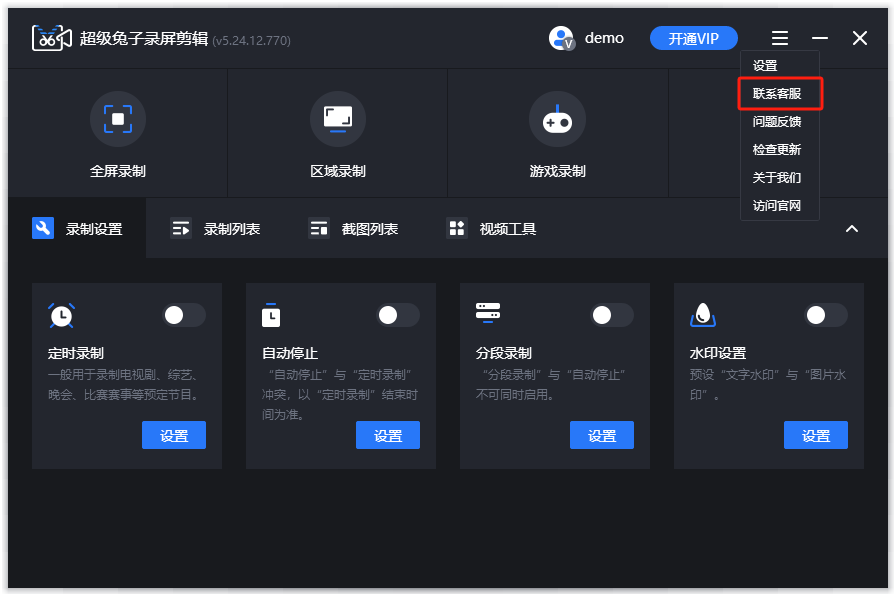Viewport: 896px width, 596px height.
Task: Select 联系客服 in the menu
Action: [779, 93]
